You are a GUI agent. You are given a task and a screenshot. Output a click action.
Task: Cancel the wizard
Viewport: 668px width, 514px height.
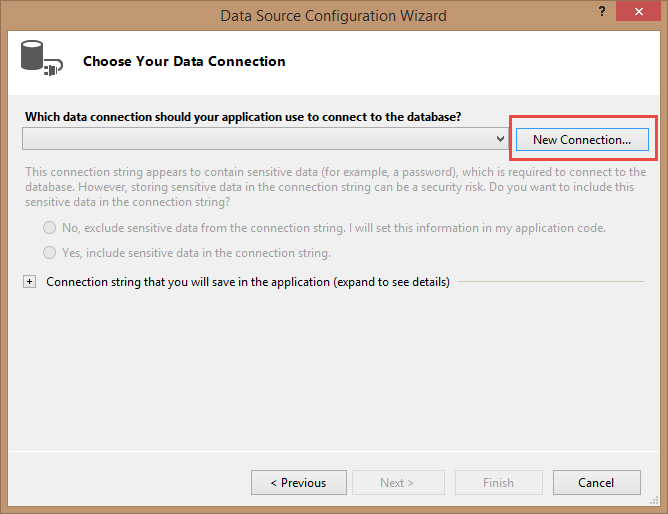click(596, 482)
